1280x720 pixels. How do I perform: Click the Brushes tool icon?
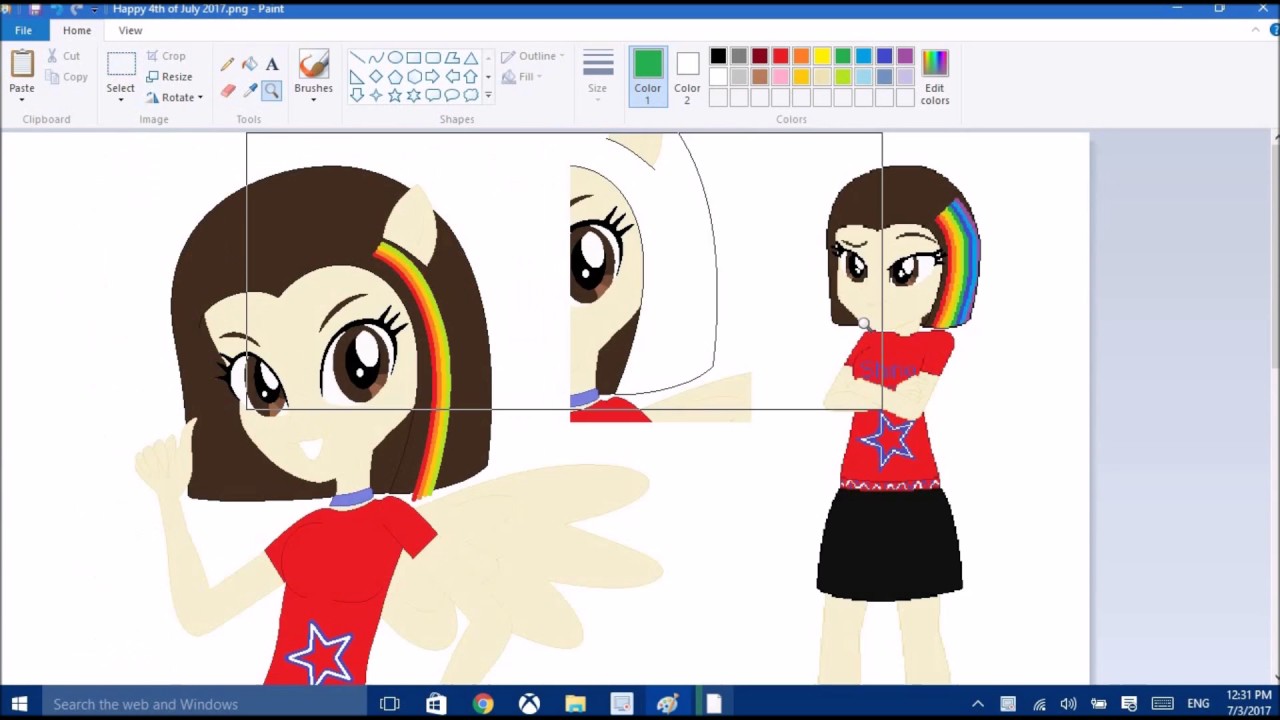point(313,65)
